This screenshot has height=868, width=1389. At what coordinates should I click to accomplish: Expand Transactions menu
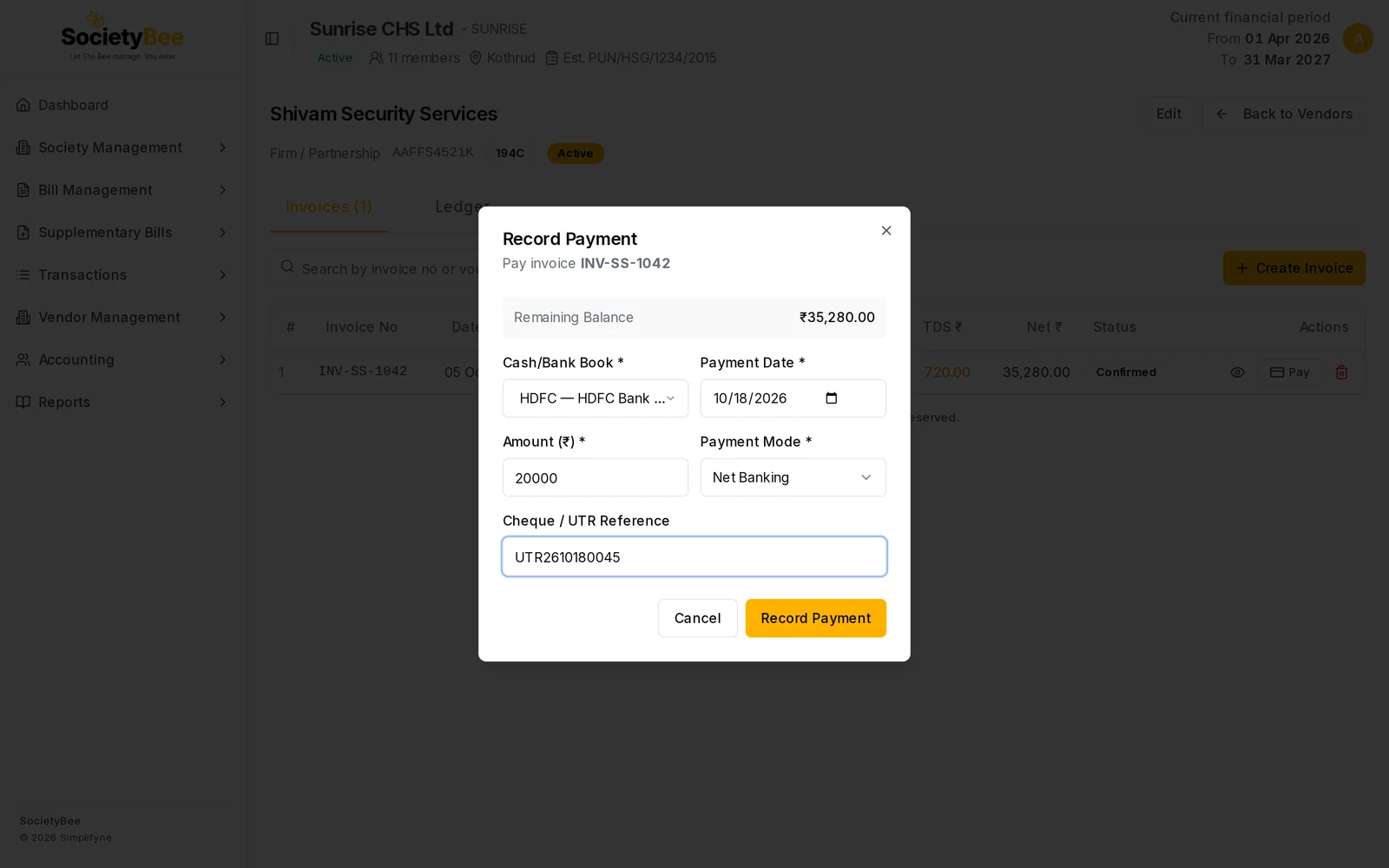pos(122,275)
